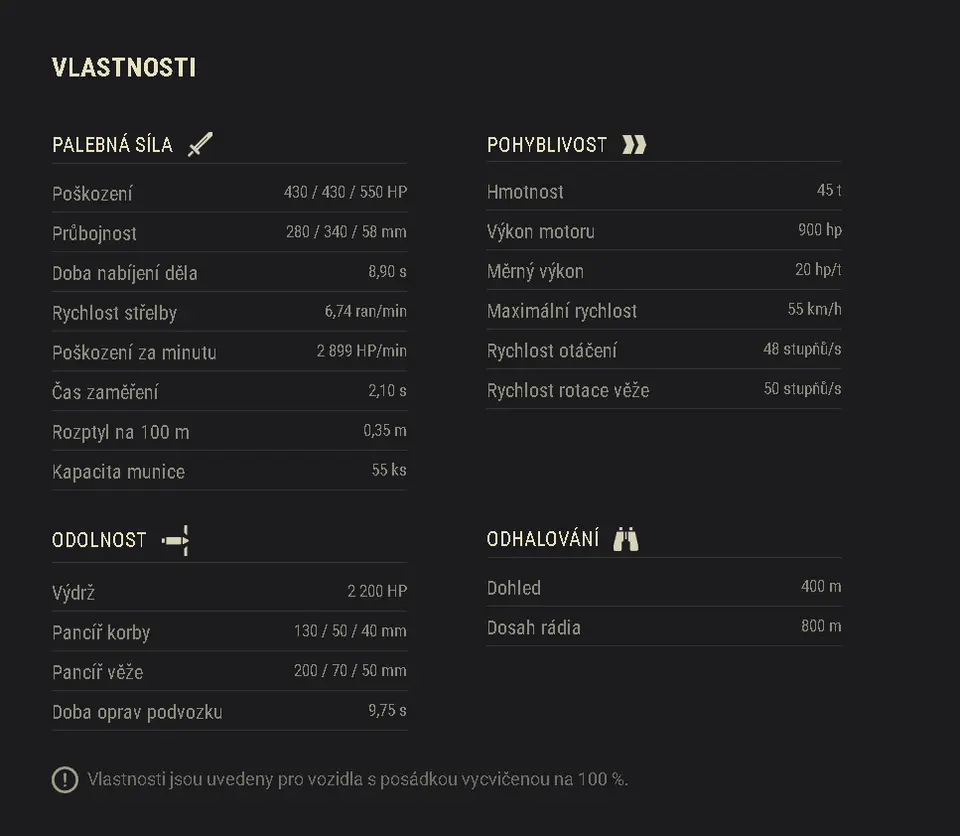Viewport: 960px width, 836px height.
Task: Click the armor icon next to Odolnost
Action: click(x=176, y=541)
